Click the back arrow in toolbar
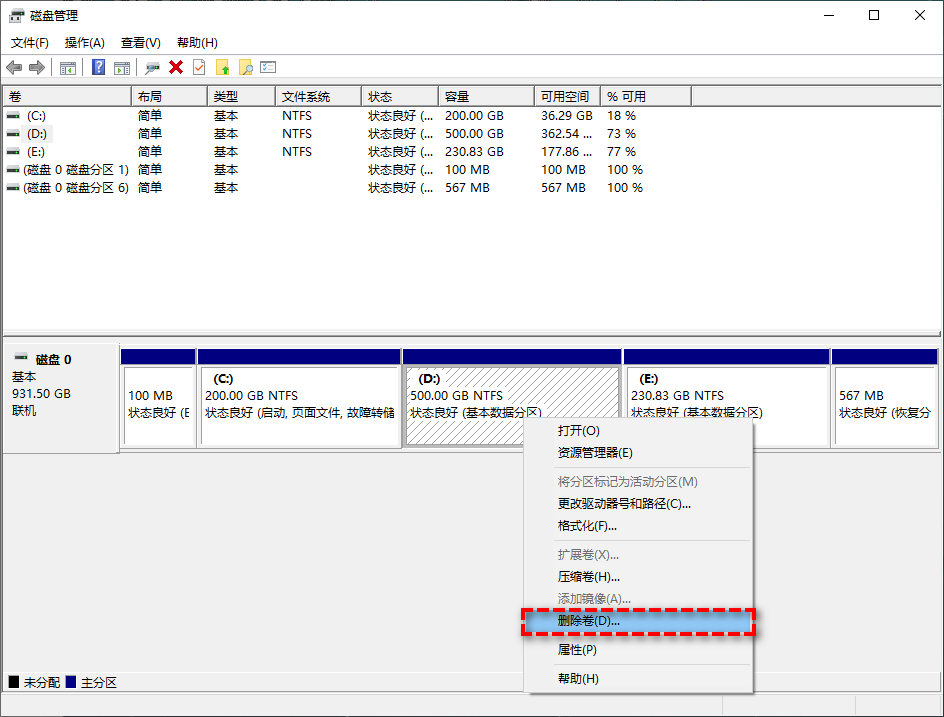944x717 pixels. (x=14, y=67)
